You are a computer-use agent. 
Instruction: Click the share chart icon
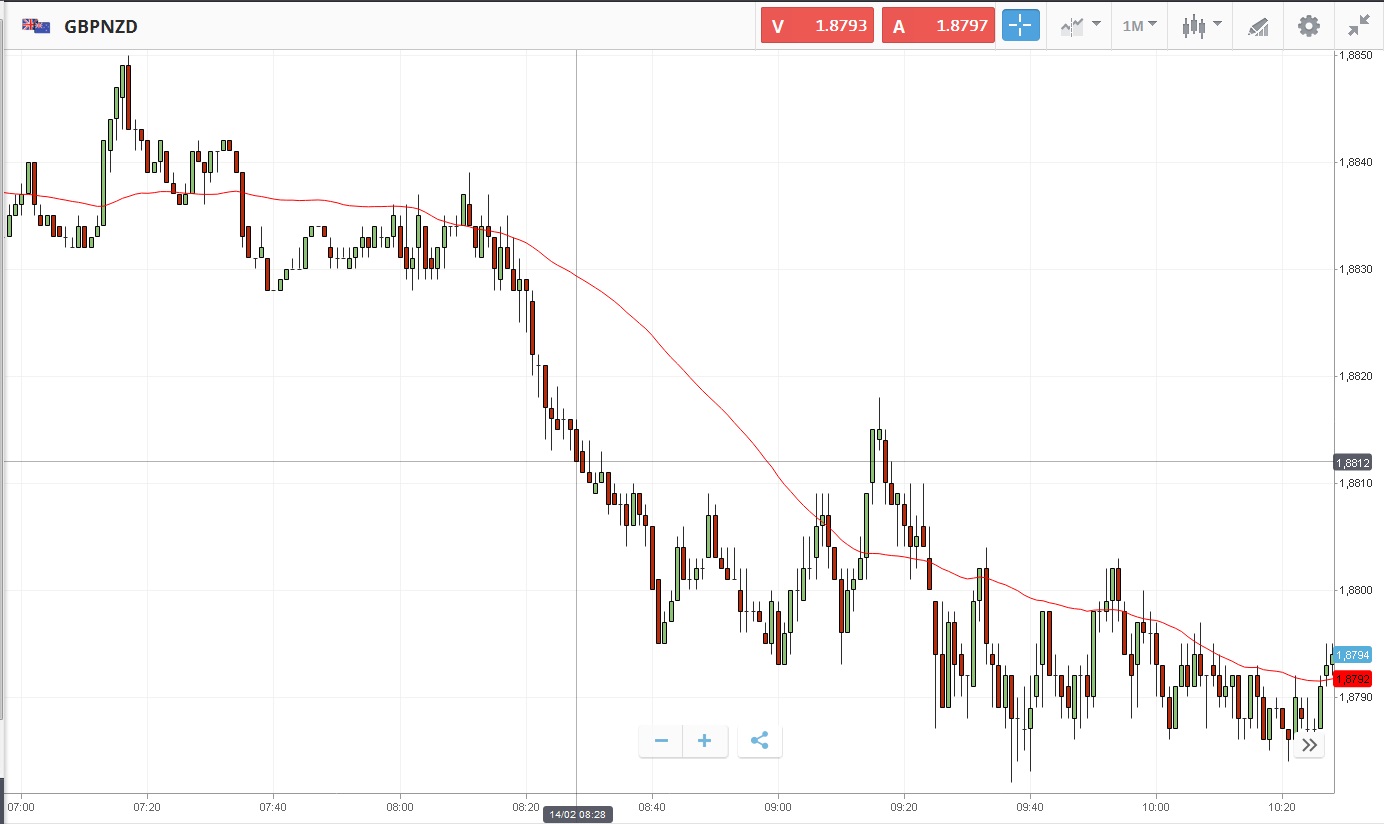tap(759, 741)
